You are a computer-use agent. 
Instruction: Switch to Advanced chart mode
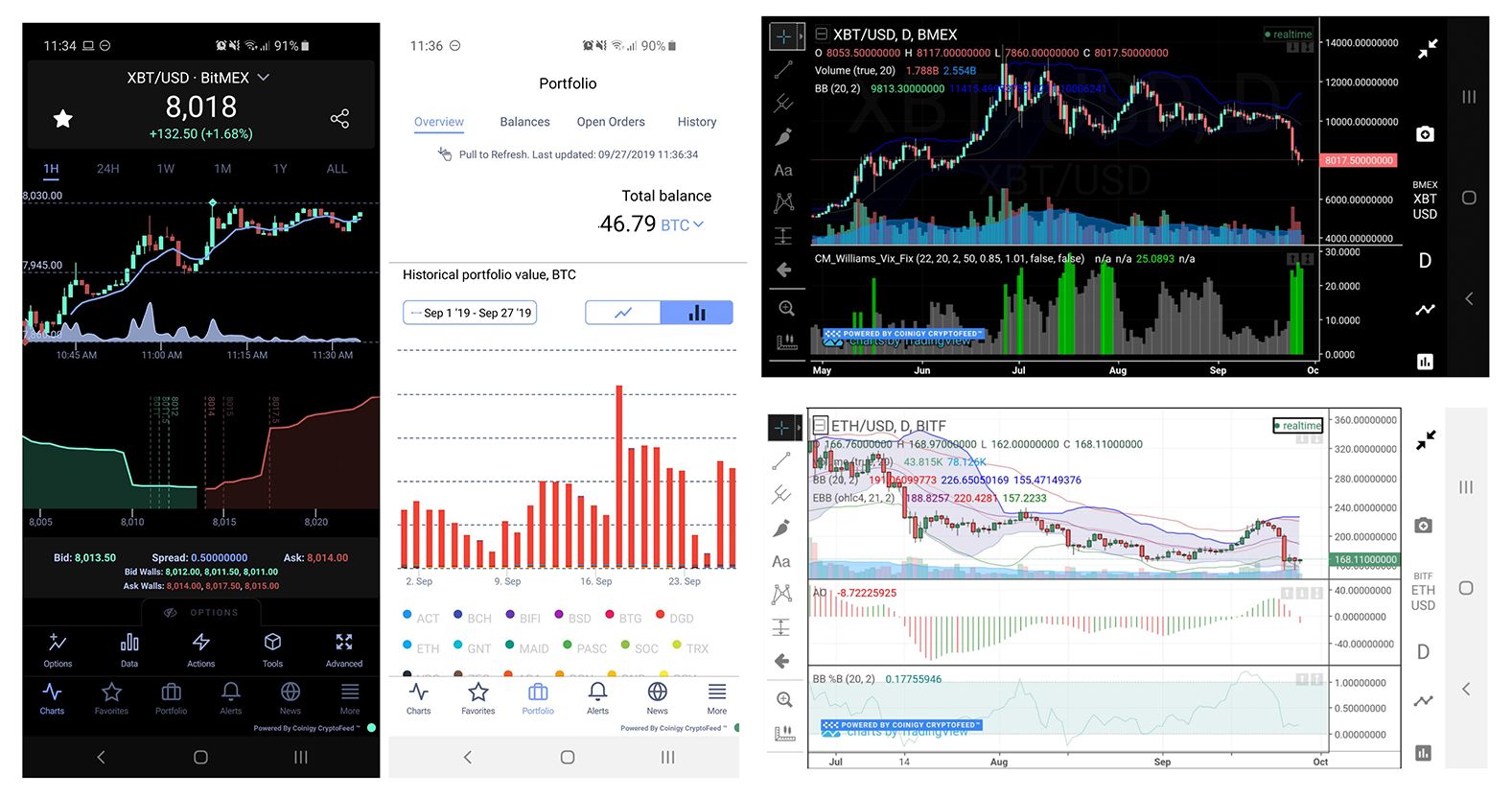click(x=344, y=649)
